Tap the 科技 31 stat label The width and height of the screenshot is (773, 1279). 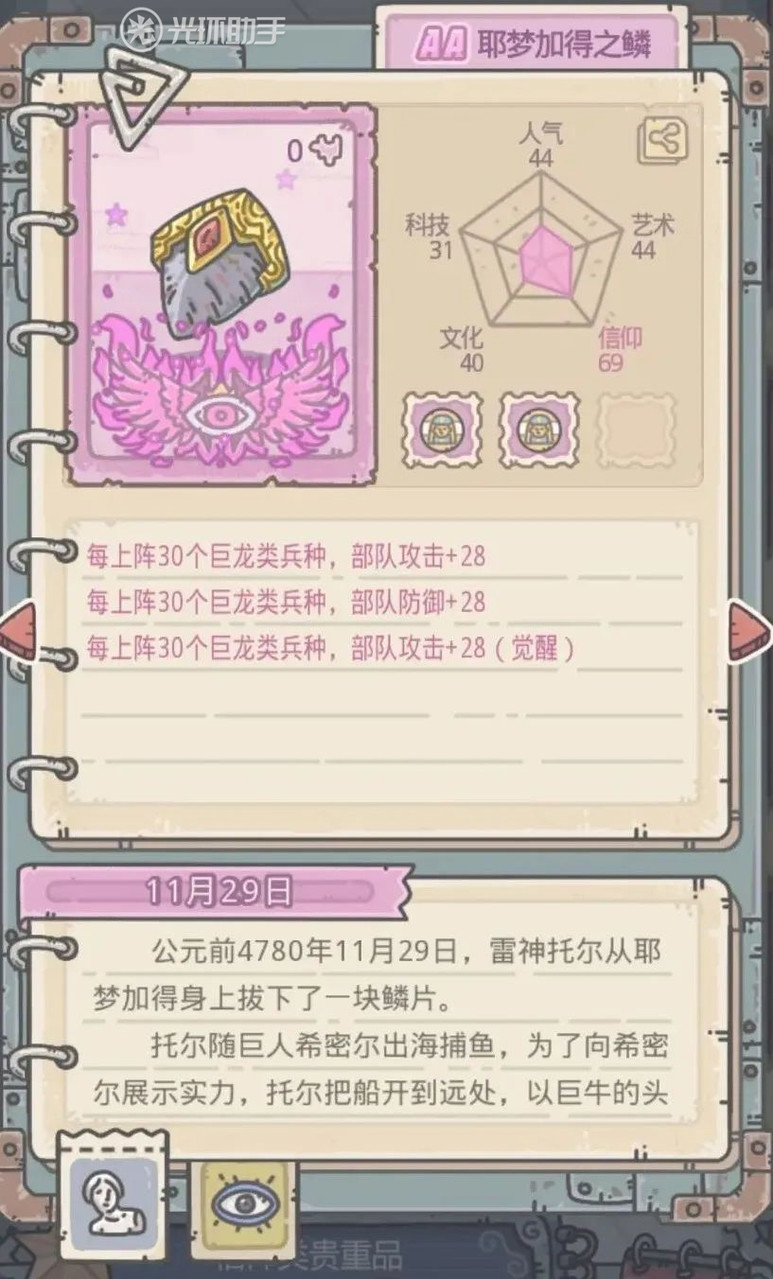(430, 236)
